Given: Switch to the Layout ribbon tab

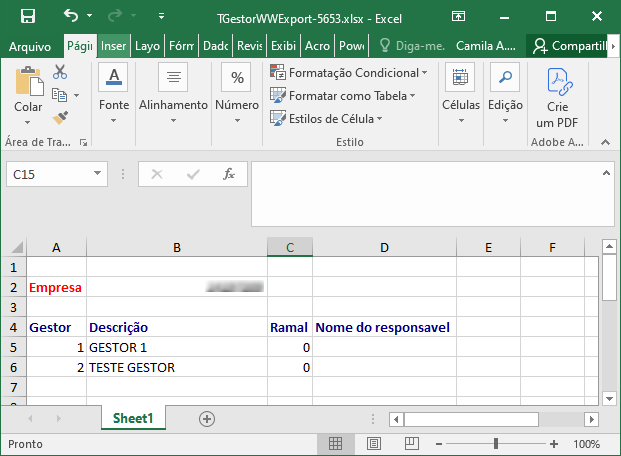Looking at the screenshot, I should point(147,46).
